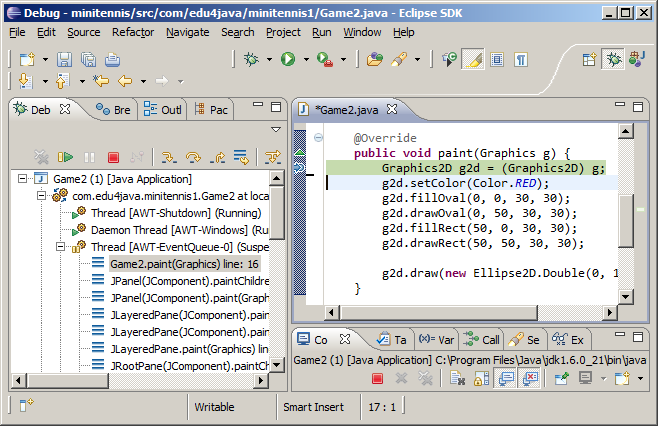Collapse the AWT-EventQueue-0 thread node

60,247
